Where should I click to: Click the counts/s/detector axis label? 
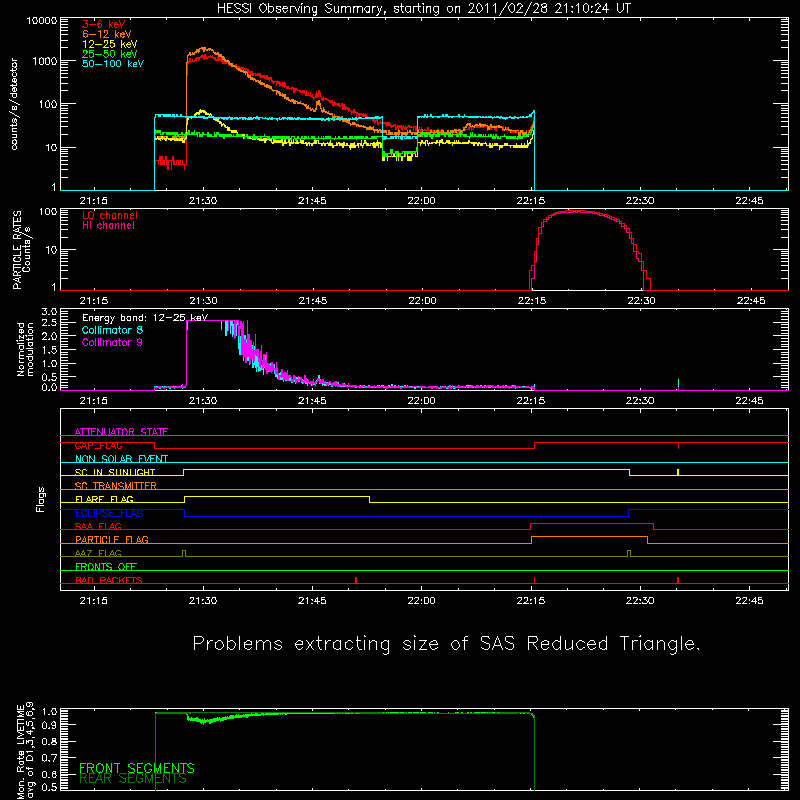[x=14, y=104]
